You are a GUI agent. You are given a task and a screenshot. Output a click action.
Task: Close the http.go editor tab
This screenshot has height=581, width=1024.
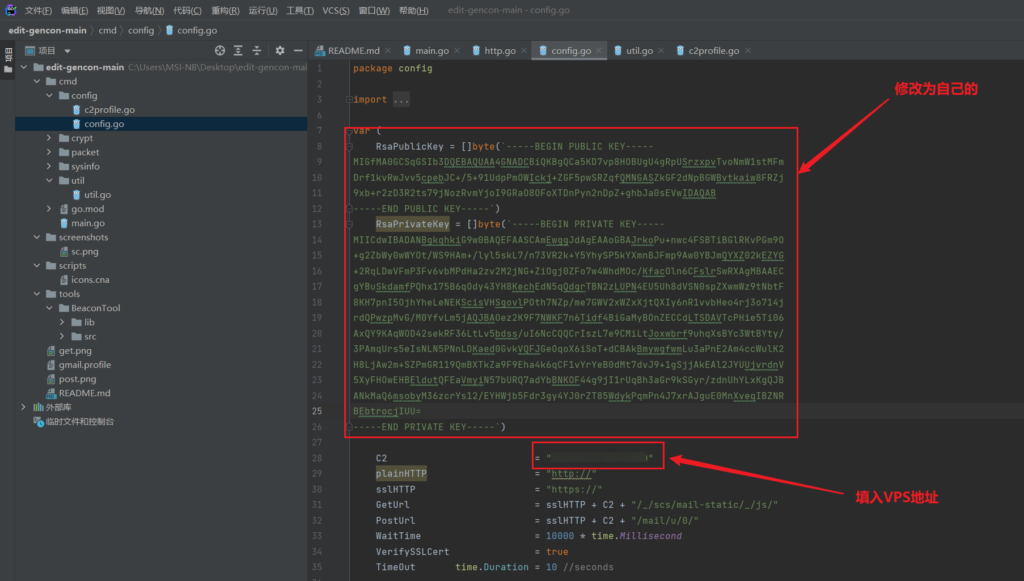524,50
